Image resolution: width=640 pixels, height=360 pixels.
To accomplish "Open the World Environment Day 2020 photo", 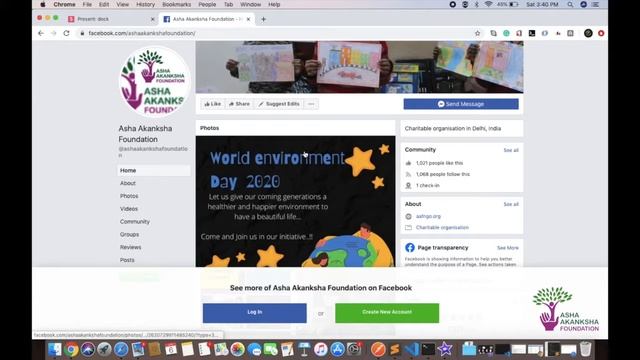I will 296,202.
